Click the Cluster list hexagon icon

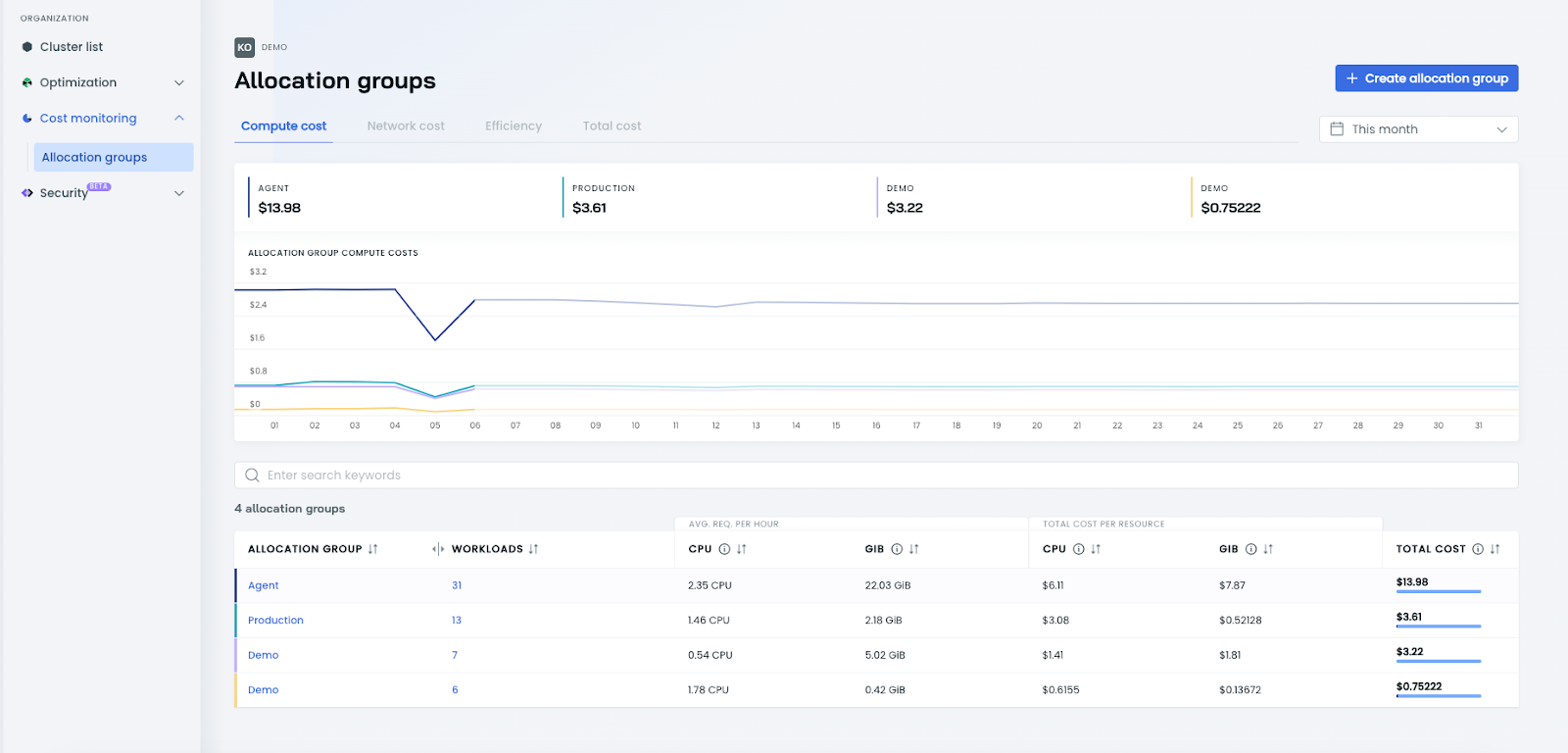(27, 47)
